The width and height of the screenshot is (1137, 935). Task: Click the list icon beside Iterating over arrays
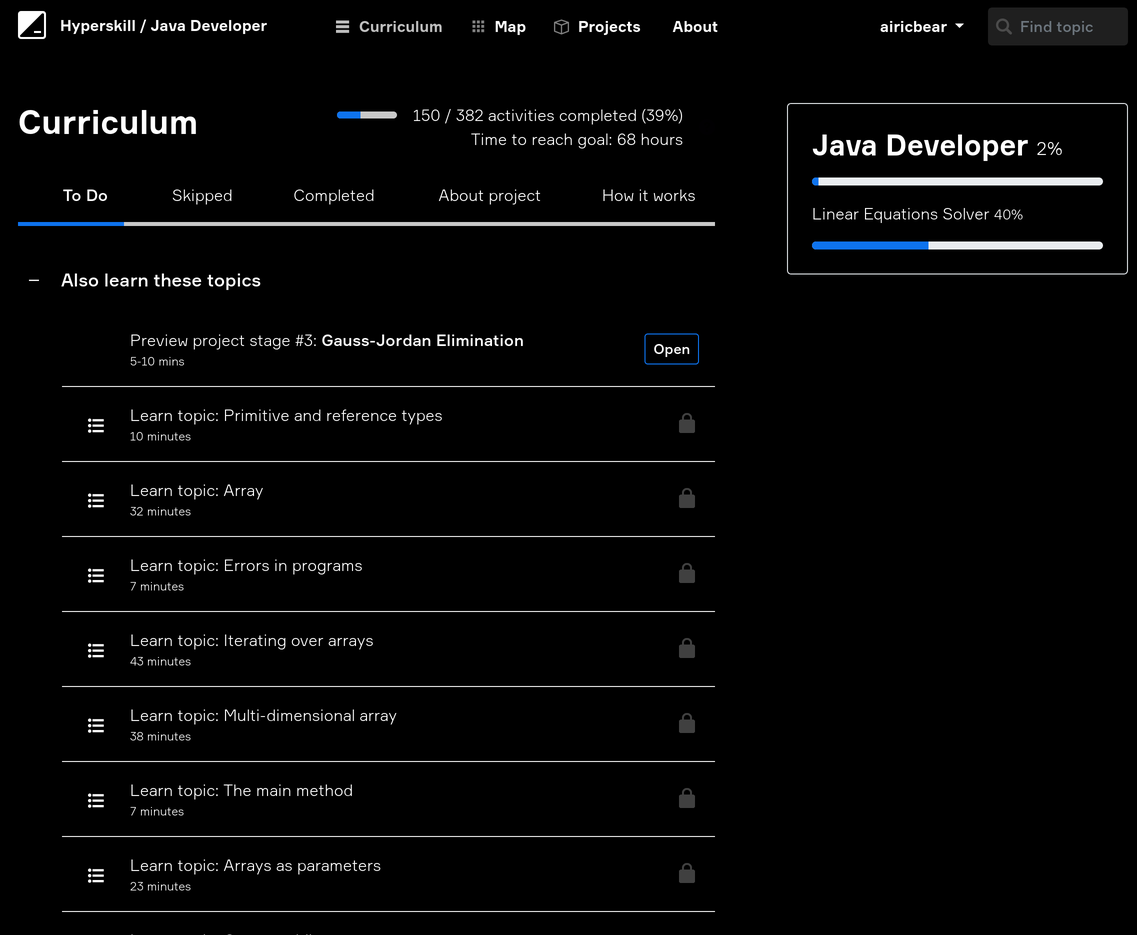(96, 650)
